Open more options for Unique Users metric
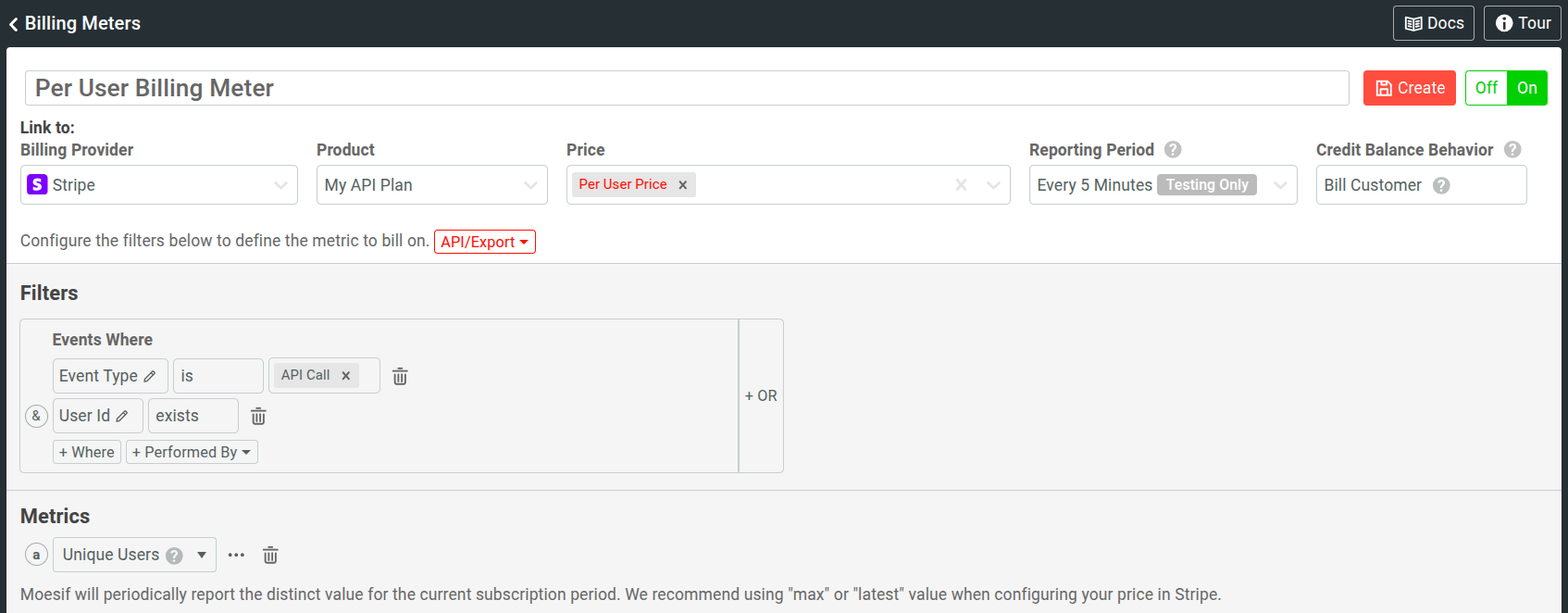1568x613 pixels. pos(236,554)
